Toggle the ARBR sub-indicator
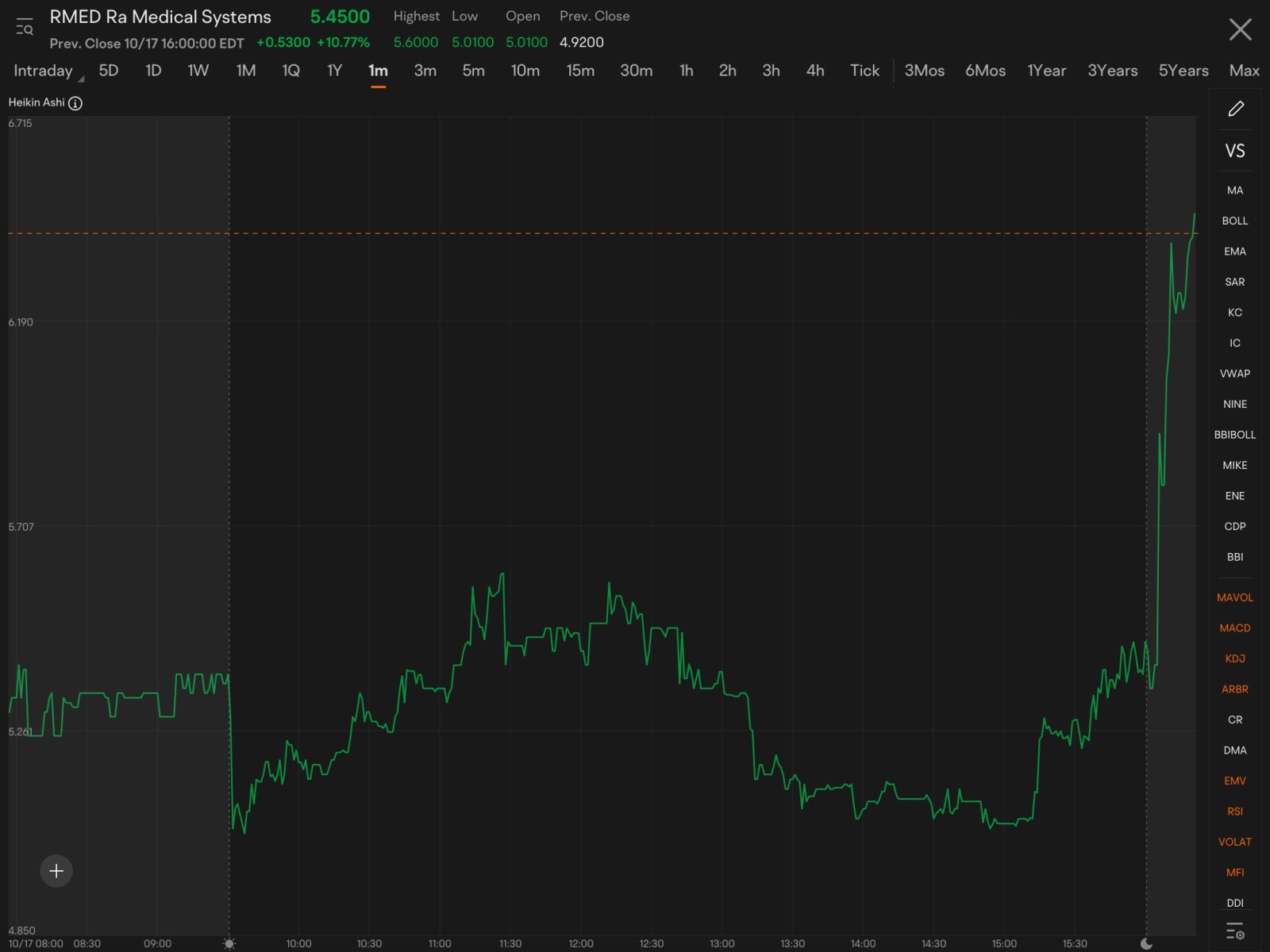 (1235, 689)
